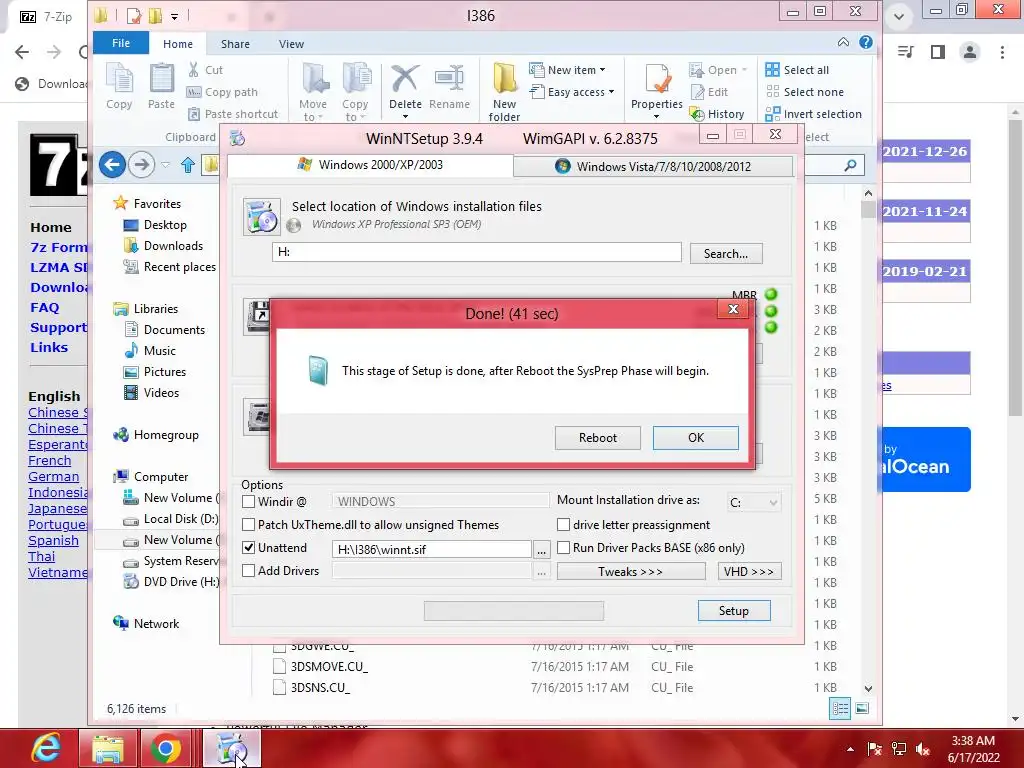Click the Windows installation disc icon
1024x768 pixels.
click(262, 216)
